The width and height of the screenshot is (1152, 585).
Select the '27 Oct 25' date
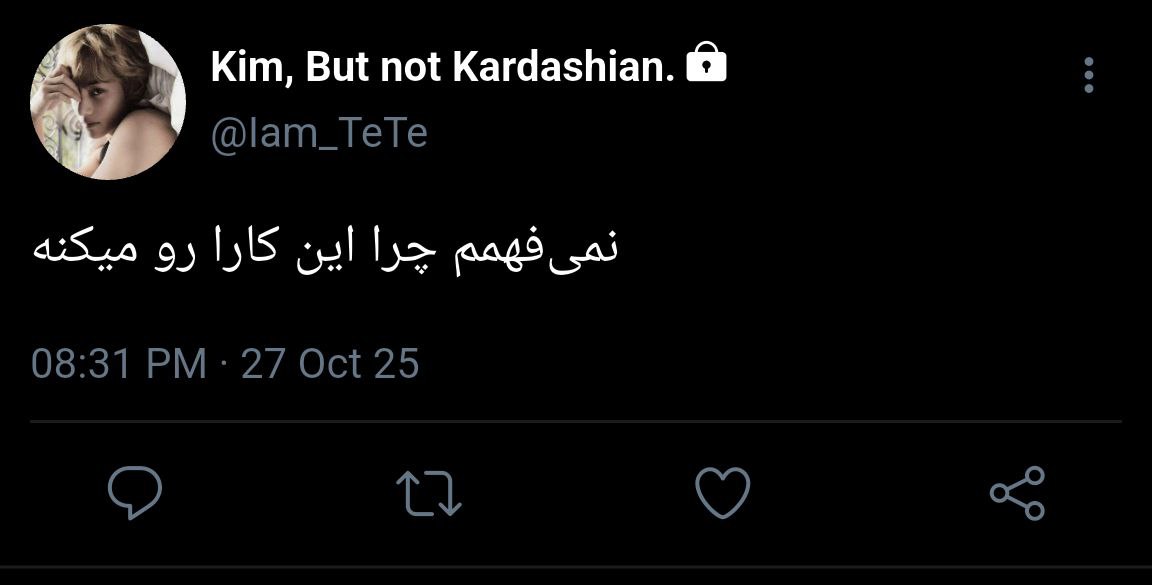330,363
